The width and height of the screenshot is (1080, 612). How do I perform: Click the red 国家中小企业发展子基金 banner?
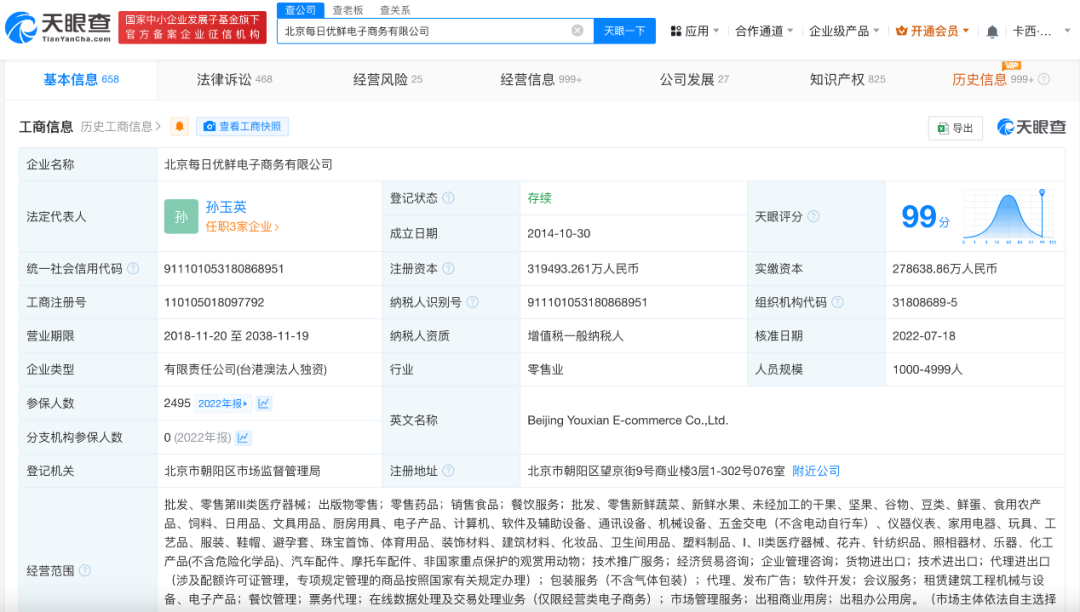[193, 28]
